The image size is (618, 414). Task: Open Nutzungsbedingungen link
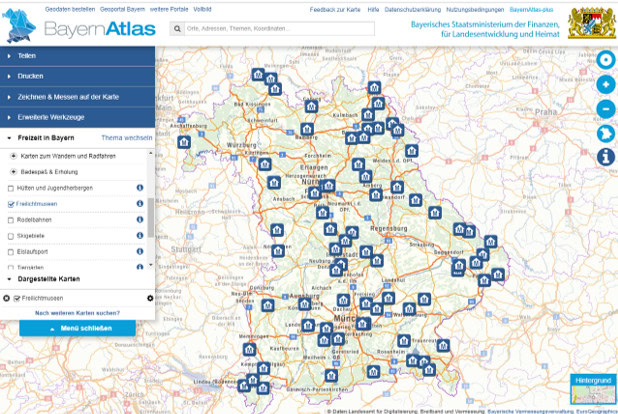(475, 9)
